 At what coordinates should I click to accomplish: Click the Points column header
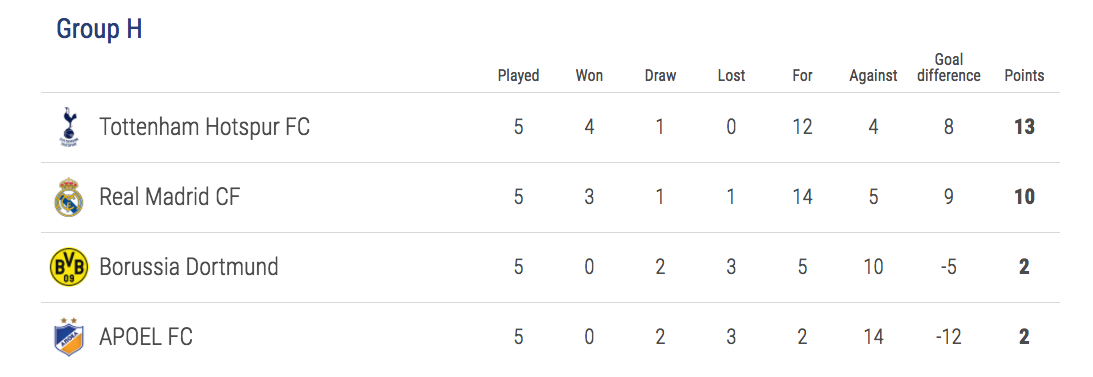click(1024, 75)
